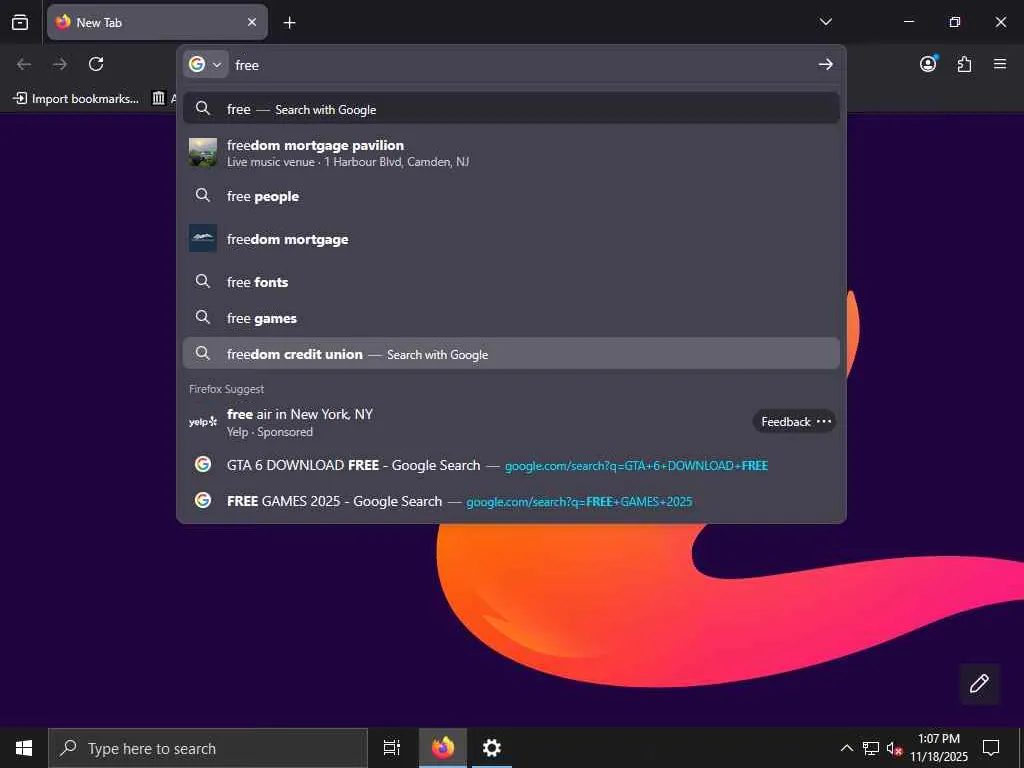Close the New Tab tab
The height and width of the screenshot is (768, 1024).
pyautogui.click(x=251, y=22)
